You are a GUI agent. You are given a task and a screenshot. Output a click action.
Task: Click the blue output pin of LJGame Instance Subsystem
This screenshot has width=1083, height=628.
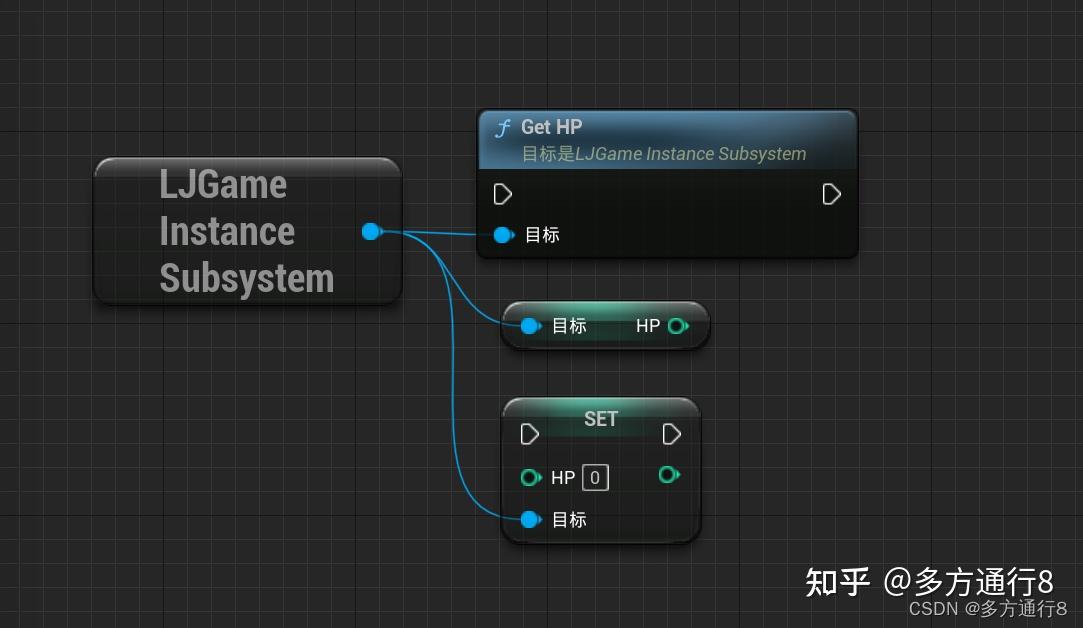click(x=371, y=231)
